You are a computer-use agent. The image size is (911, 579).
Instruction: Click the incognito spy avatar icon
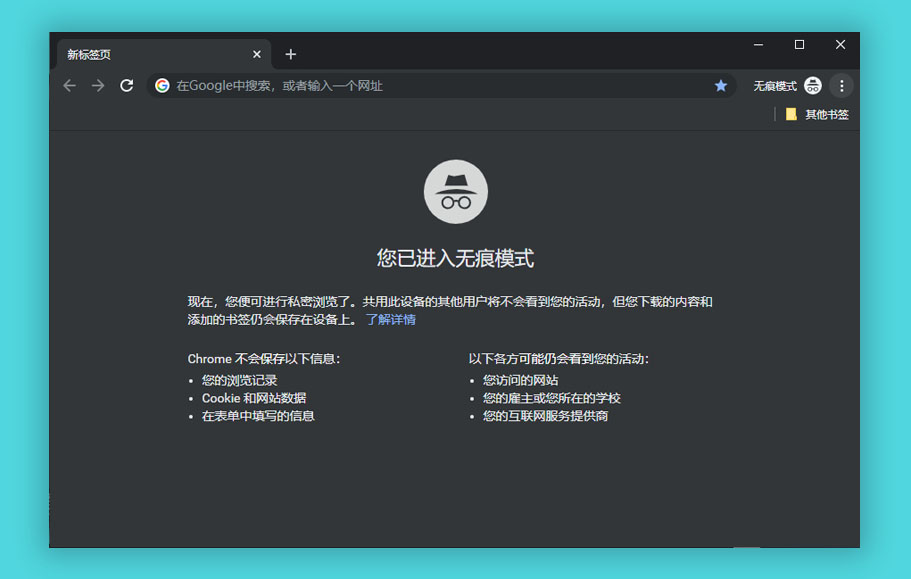click(813, 85)
